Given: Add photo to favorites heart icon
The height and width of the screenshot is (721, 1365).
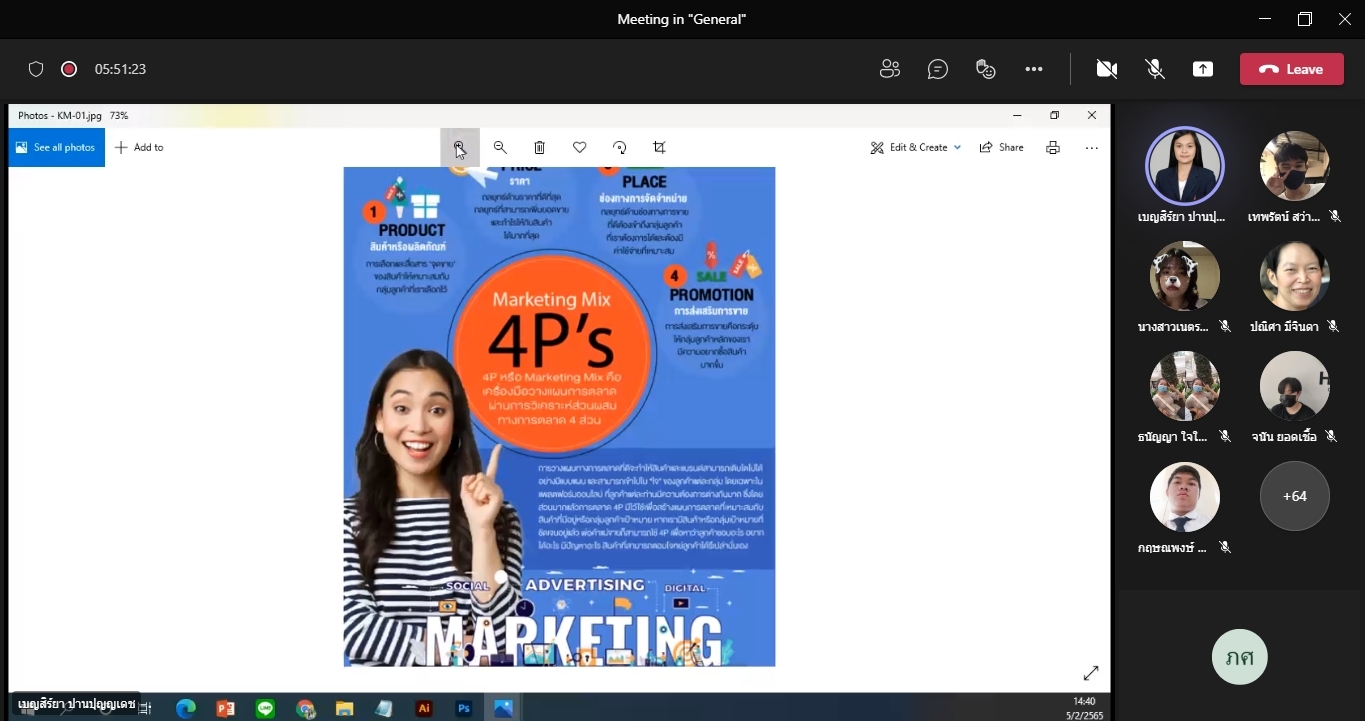Looking at the screenshot, I should coord(579,147).
